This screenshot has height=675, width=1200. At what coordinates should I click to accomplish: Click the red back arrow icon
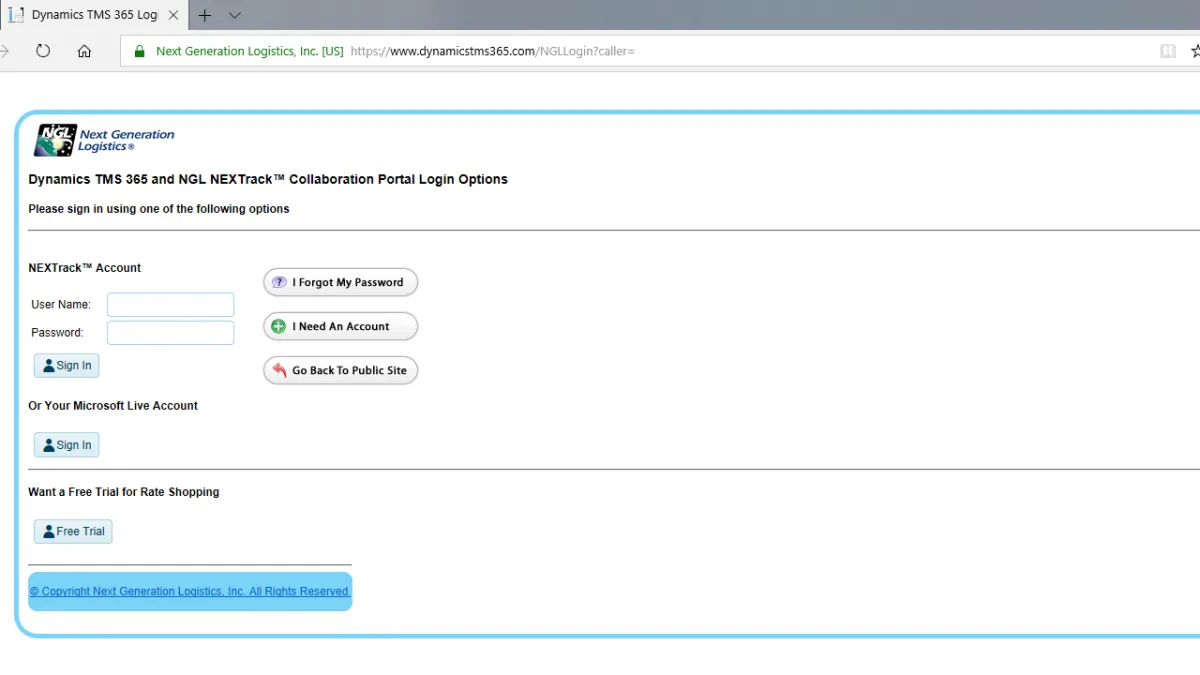[x=279, y=371]
